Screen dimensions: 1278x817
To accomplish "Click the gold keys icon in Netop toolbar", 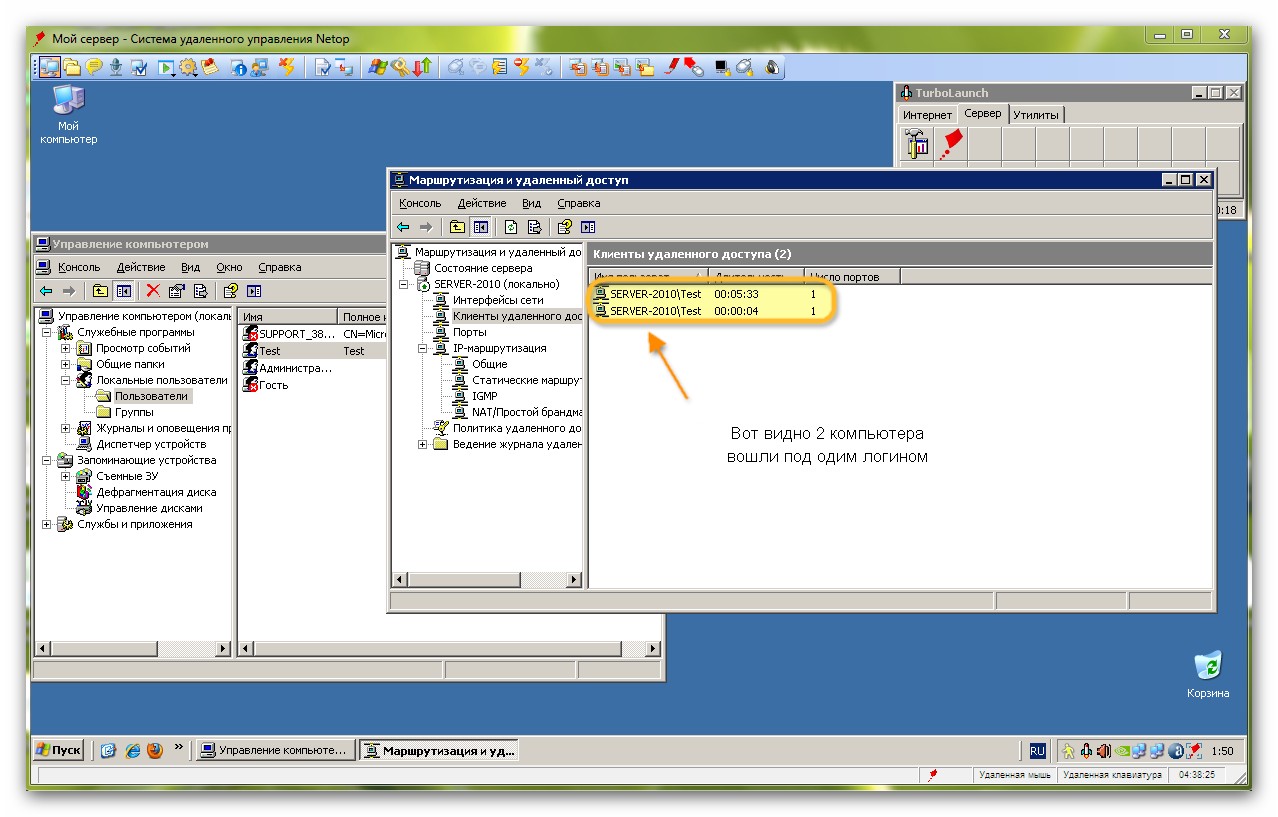I will (401, 67).
